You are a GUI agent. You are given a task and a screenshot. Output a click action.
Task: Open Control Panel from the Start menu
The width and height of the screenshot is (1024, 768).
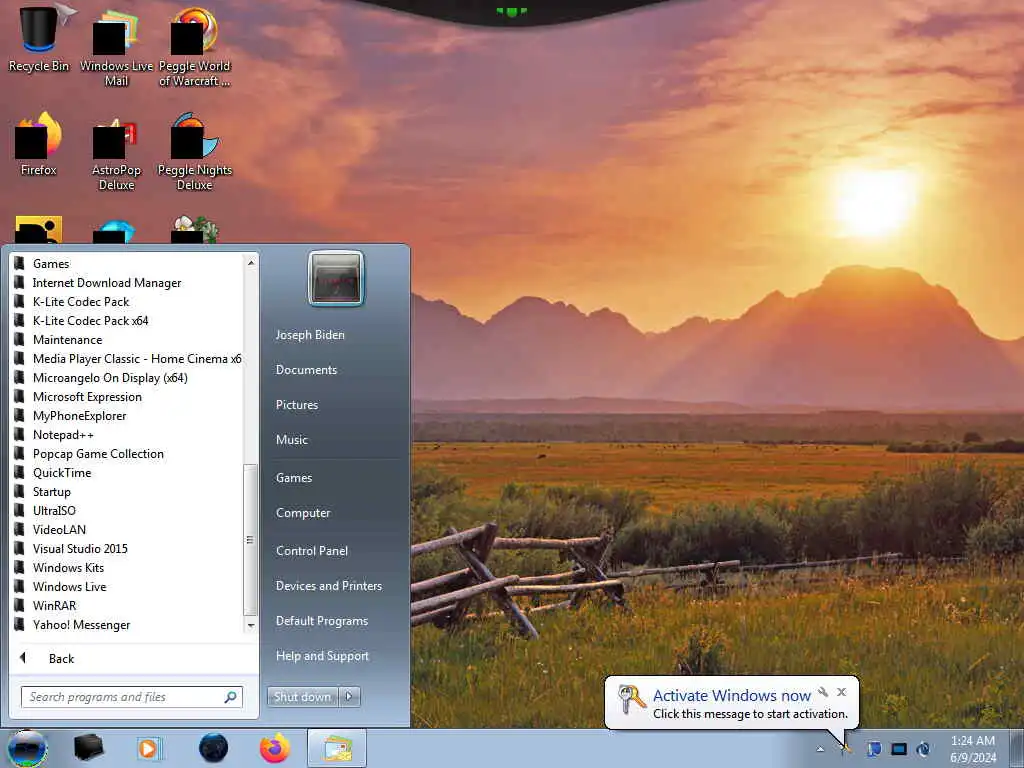click(312, 551)
